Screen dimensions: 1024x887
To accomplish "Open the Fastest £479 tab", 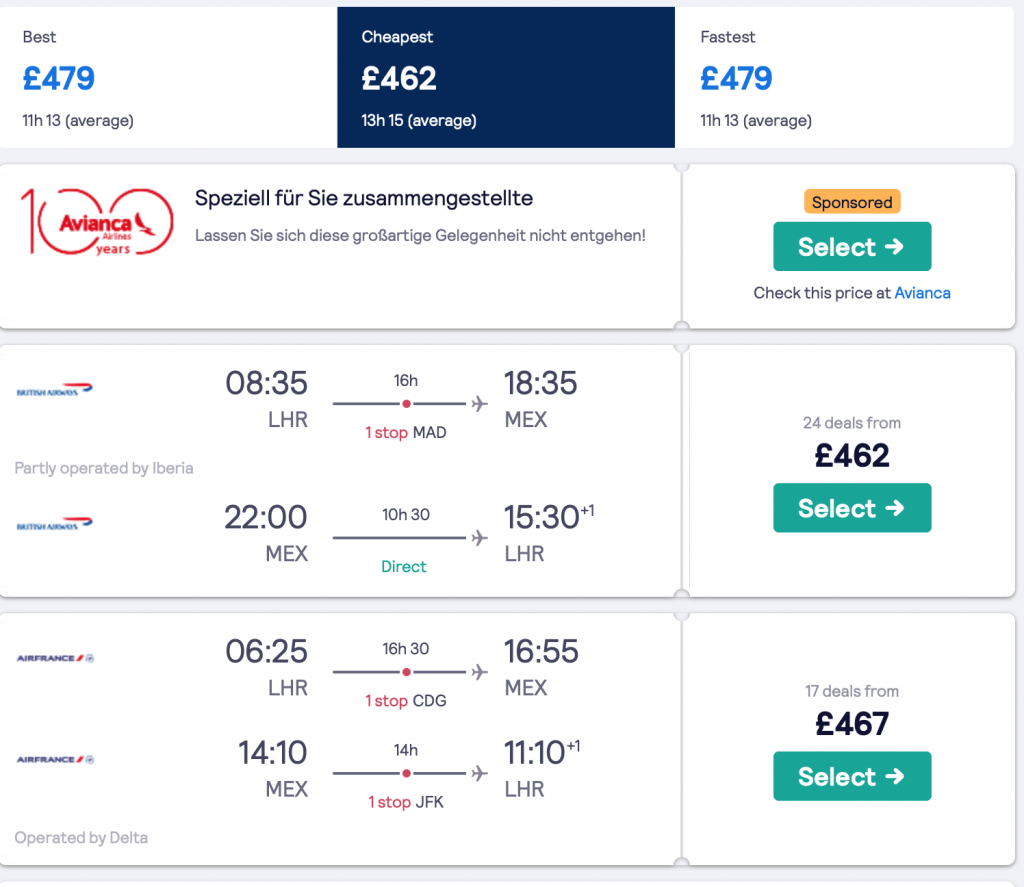I will 844,77.
